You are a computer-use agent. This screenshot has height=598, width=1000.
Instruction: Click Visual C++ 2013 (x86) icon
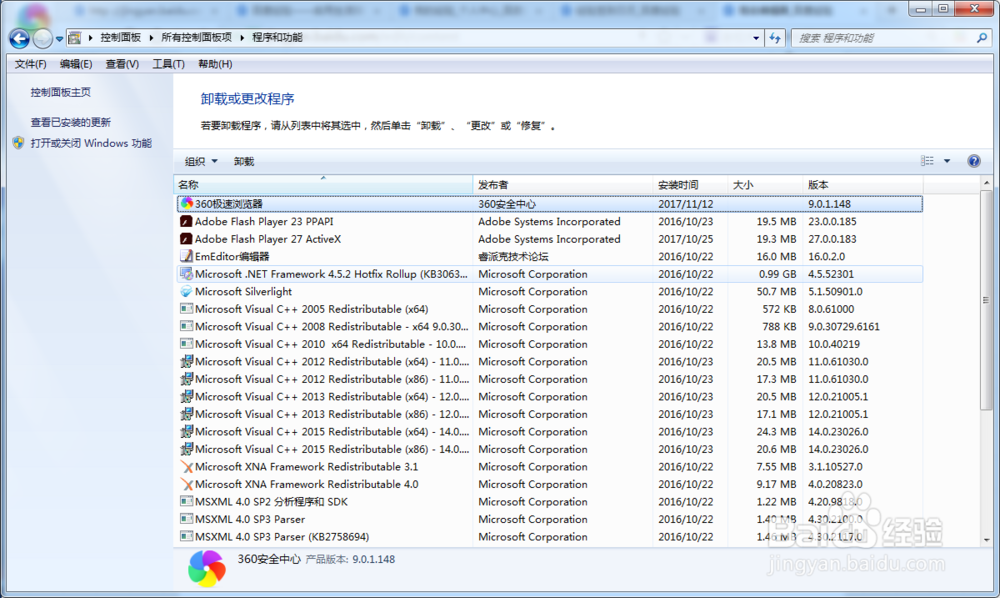pyautogui.click(x=186, y=414)
